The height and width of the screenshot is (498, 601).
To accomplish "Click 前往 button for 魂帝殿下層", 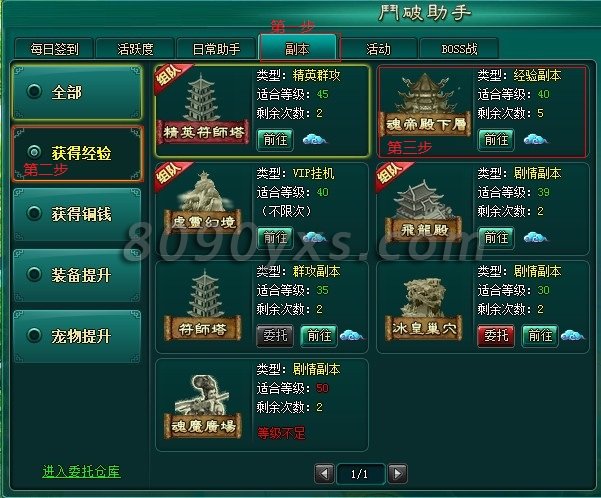I will pos(496,140).
